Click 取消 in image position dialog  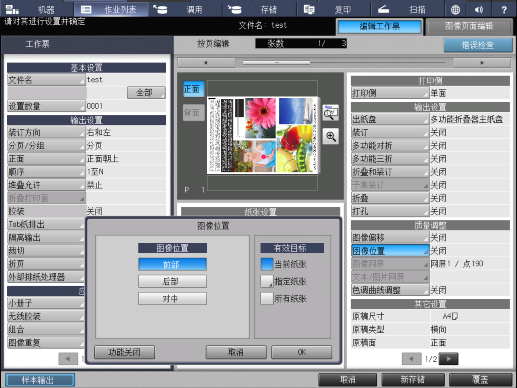point(236,352)
